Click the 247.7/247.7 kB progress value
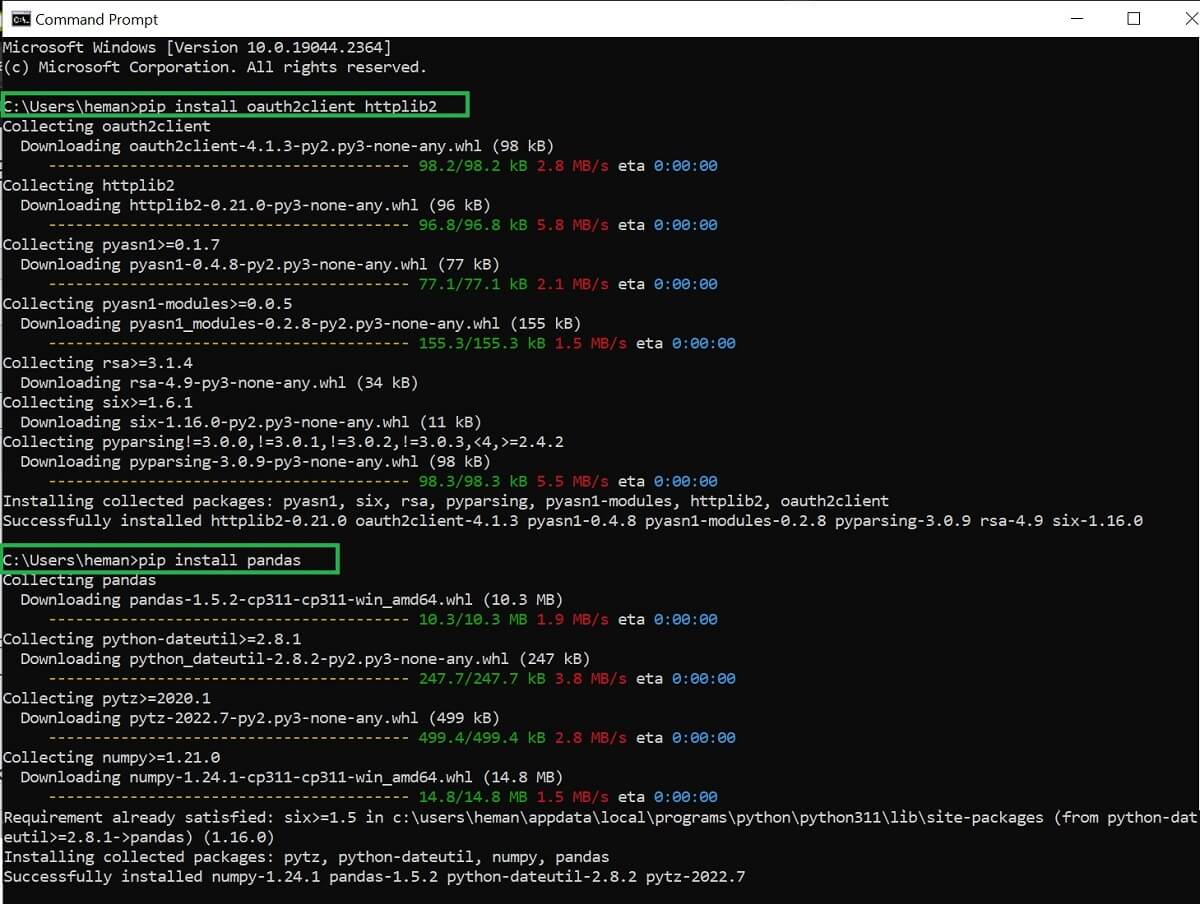The height and width of the screenshot is (904, 1200). pyautogui.click(x=482, y=678)
